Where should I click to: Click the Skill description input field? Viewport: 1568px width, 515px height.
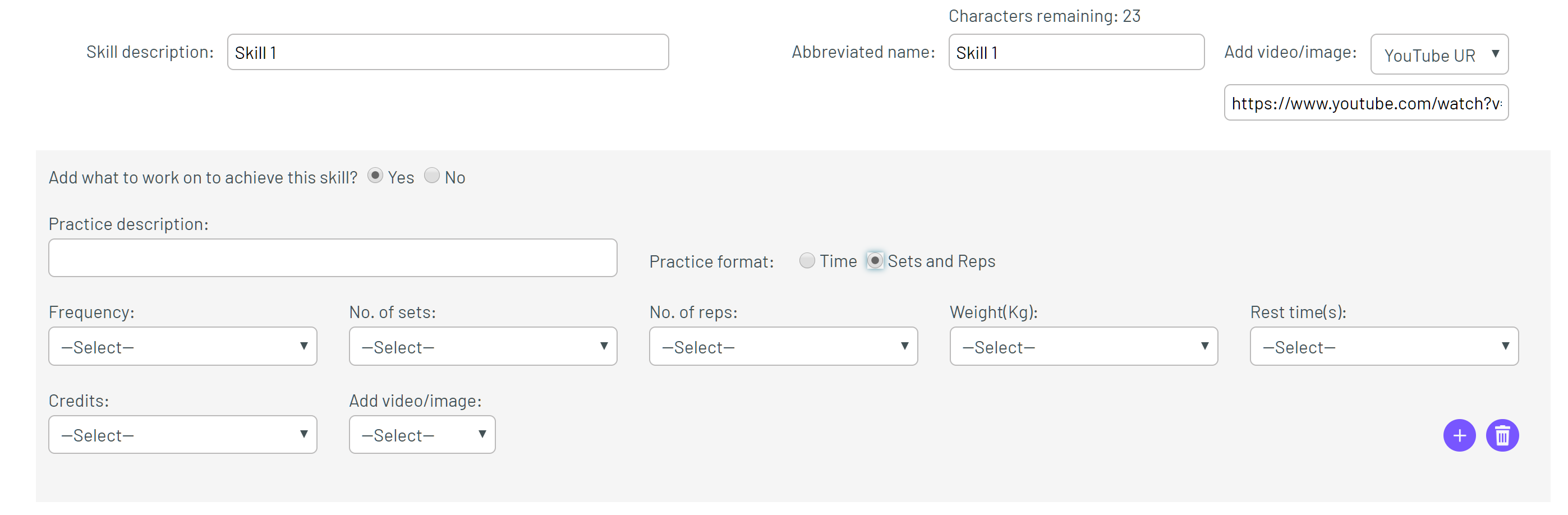[x=448, y=52]
